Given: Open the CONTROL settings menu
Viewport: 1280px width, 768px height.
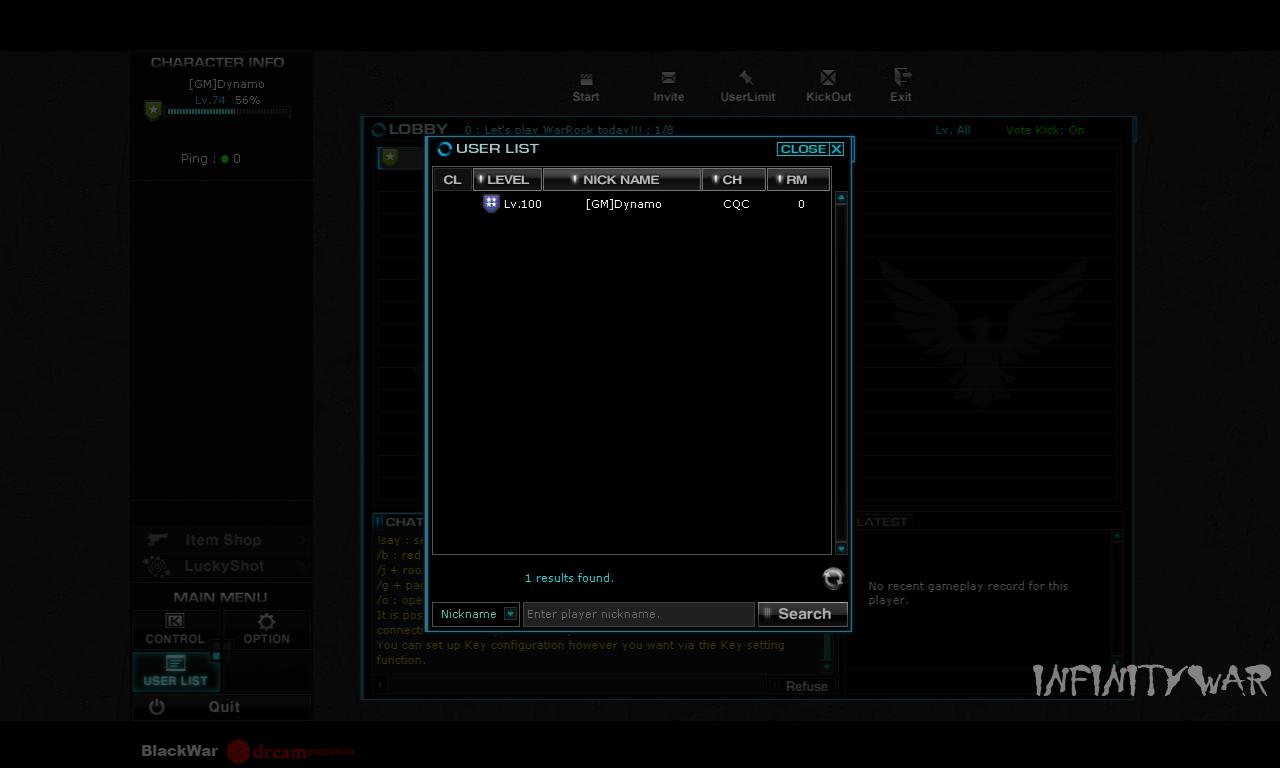Looking at the screenshot, I should [x=175, y=630].
